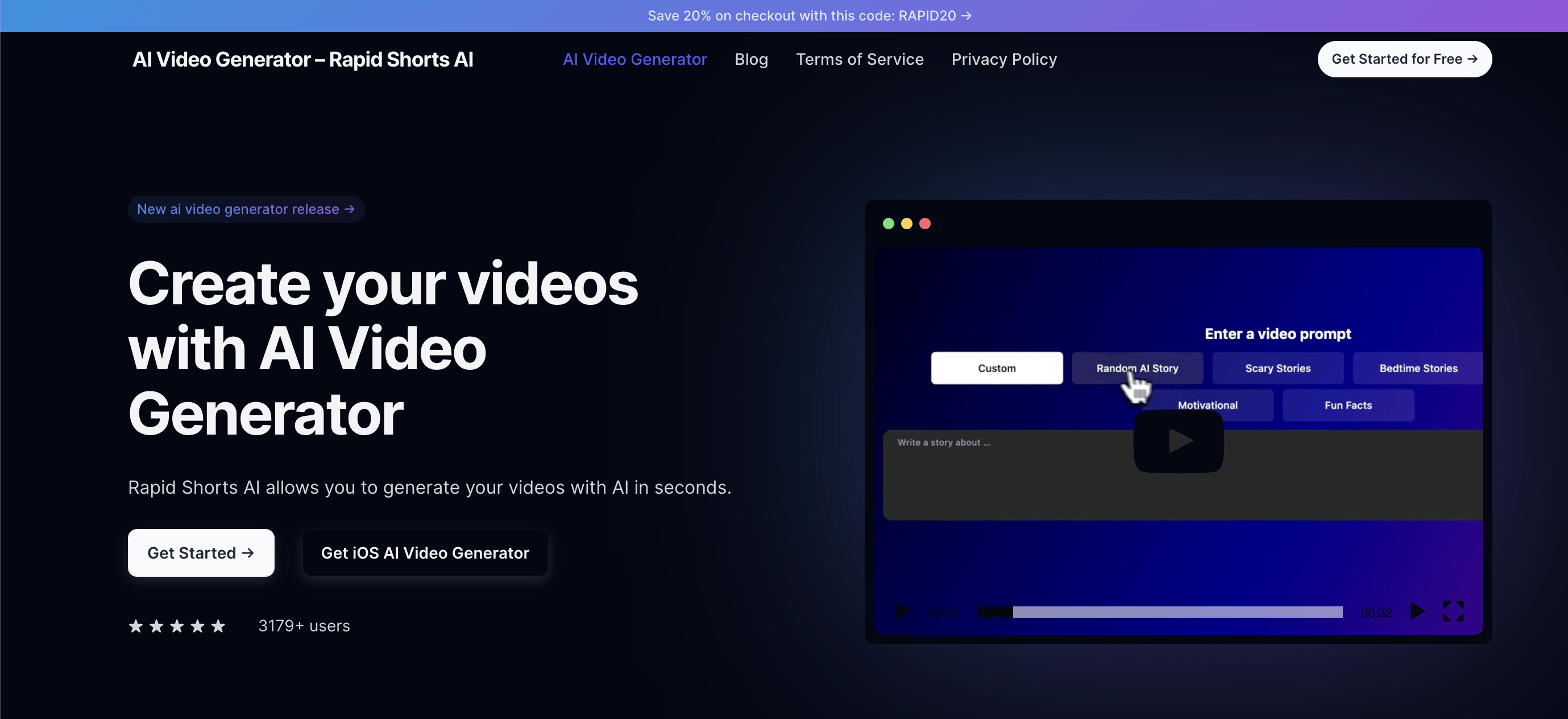Open Terms of Service

pyautogui.click(x=860, y=59)
